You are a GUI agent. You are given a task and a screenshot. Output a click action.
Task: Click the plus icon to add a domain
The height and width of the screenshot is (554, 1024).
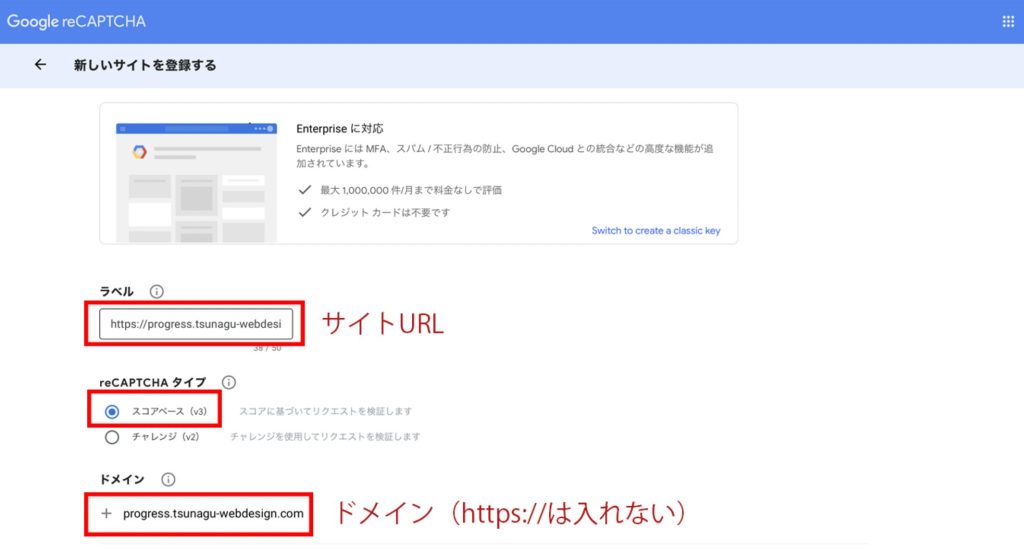point(106,513)
